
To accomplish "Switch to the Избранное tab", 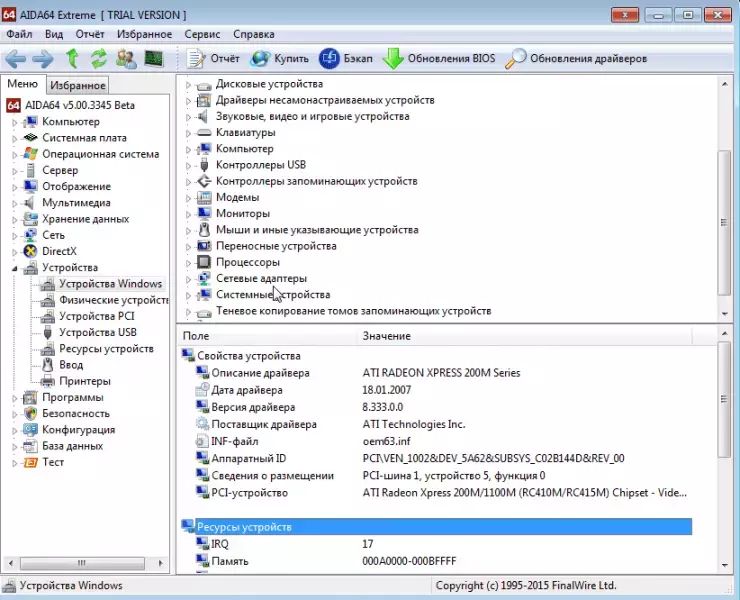I will (77, 85).
